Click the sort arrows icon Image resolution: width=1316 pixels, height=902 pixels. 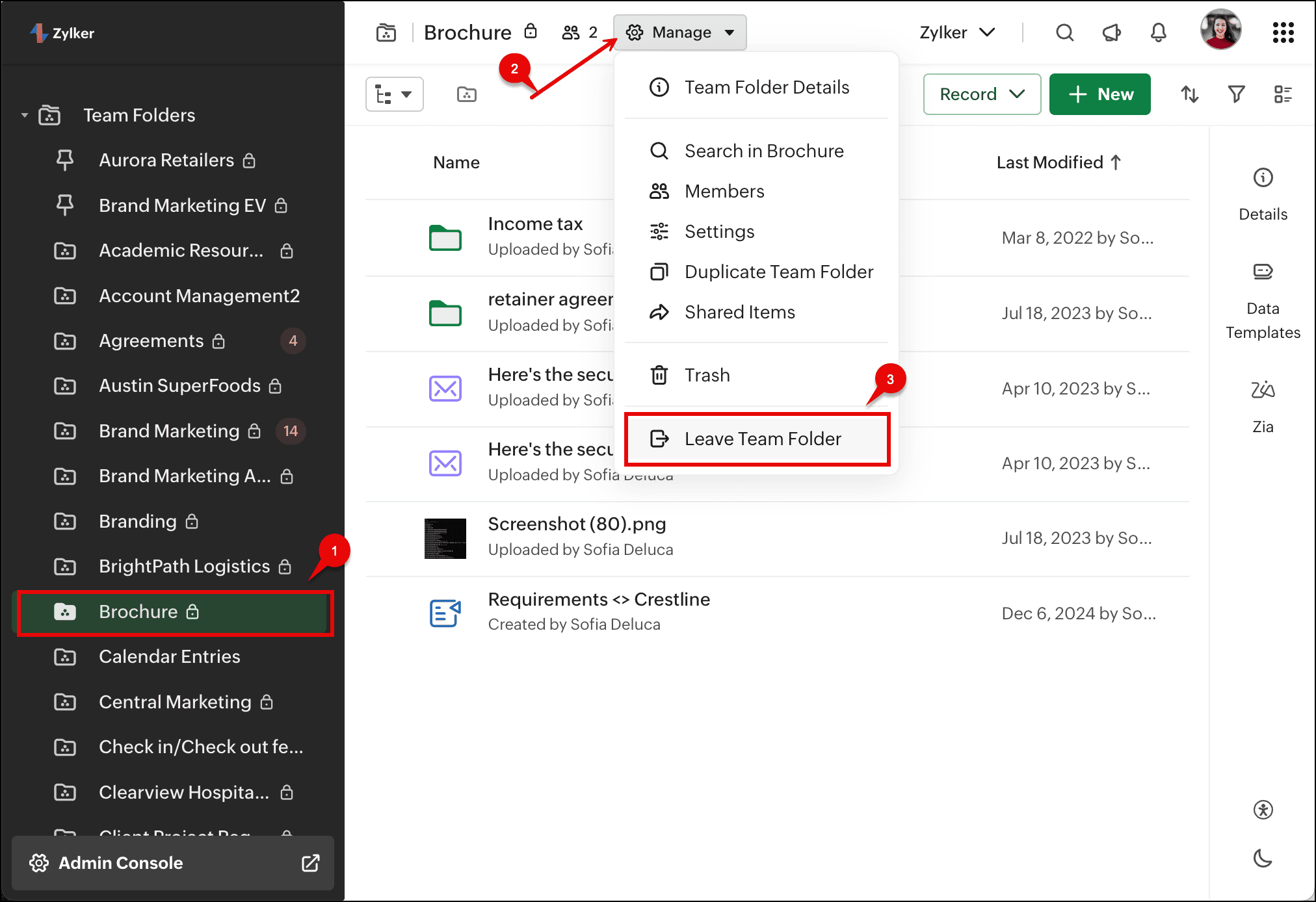click(x=1189, y=94)
